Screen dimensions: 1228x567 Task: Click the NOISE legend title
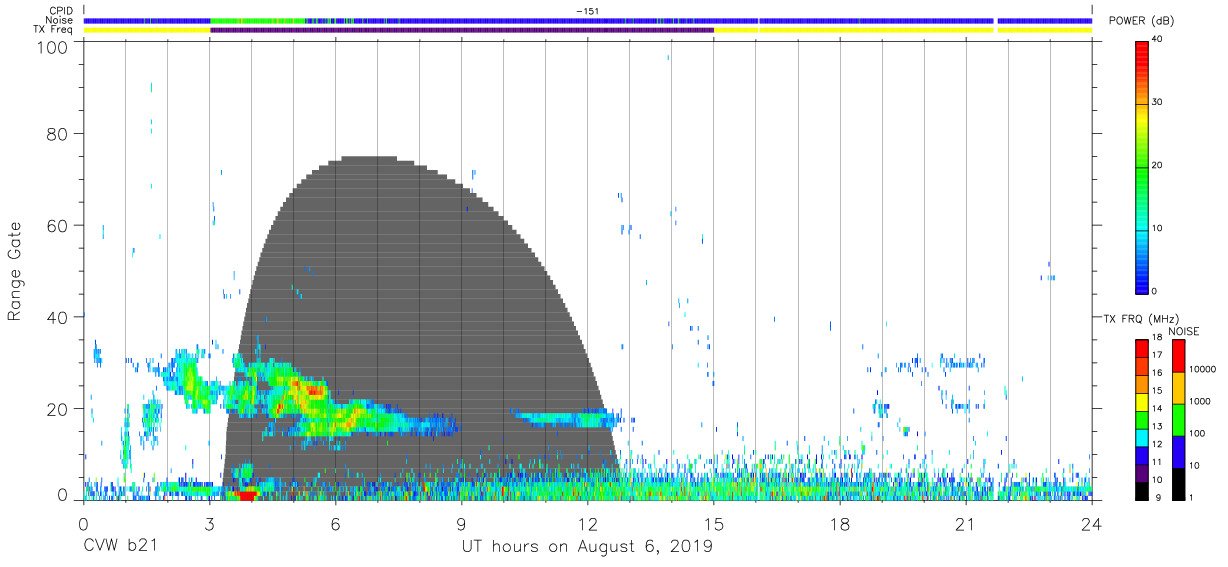coord(1183,331)
